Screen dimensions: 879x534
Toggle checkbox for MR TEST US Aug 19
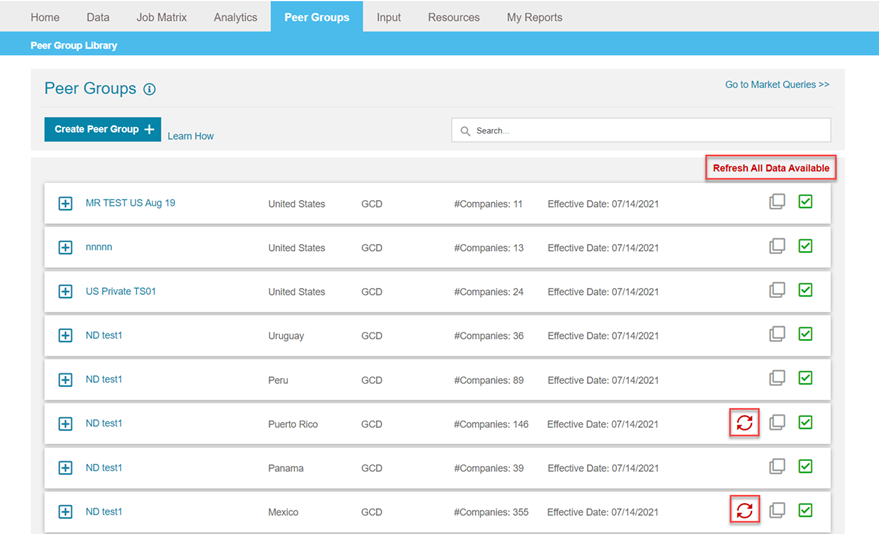coord(806,202)
